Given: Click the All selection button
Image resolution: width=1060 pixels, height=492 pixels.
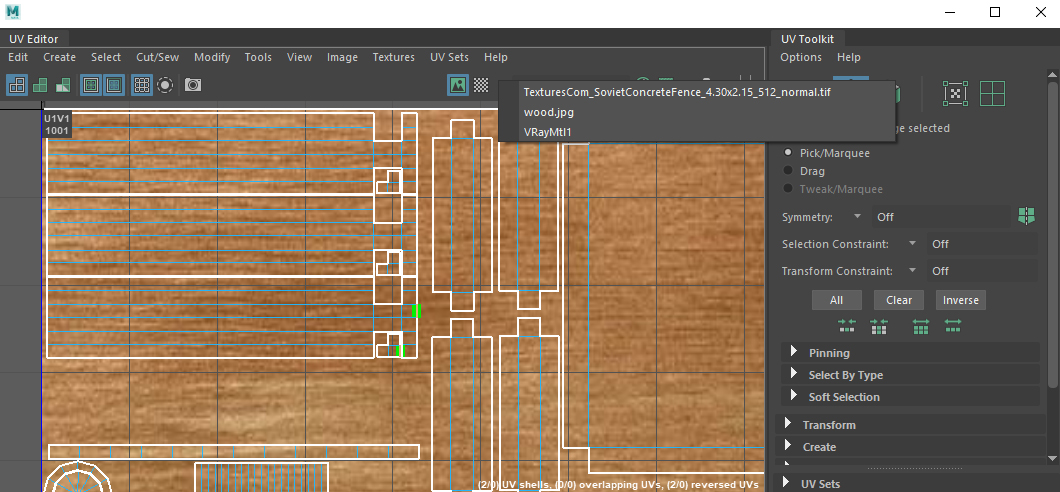Looking at the screenshot, I should coord(837,300).
